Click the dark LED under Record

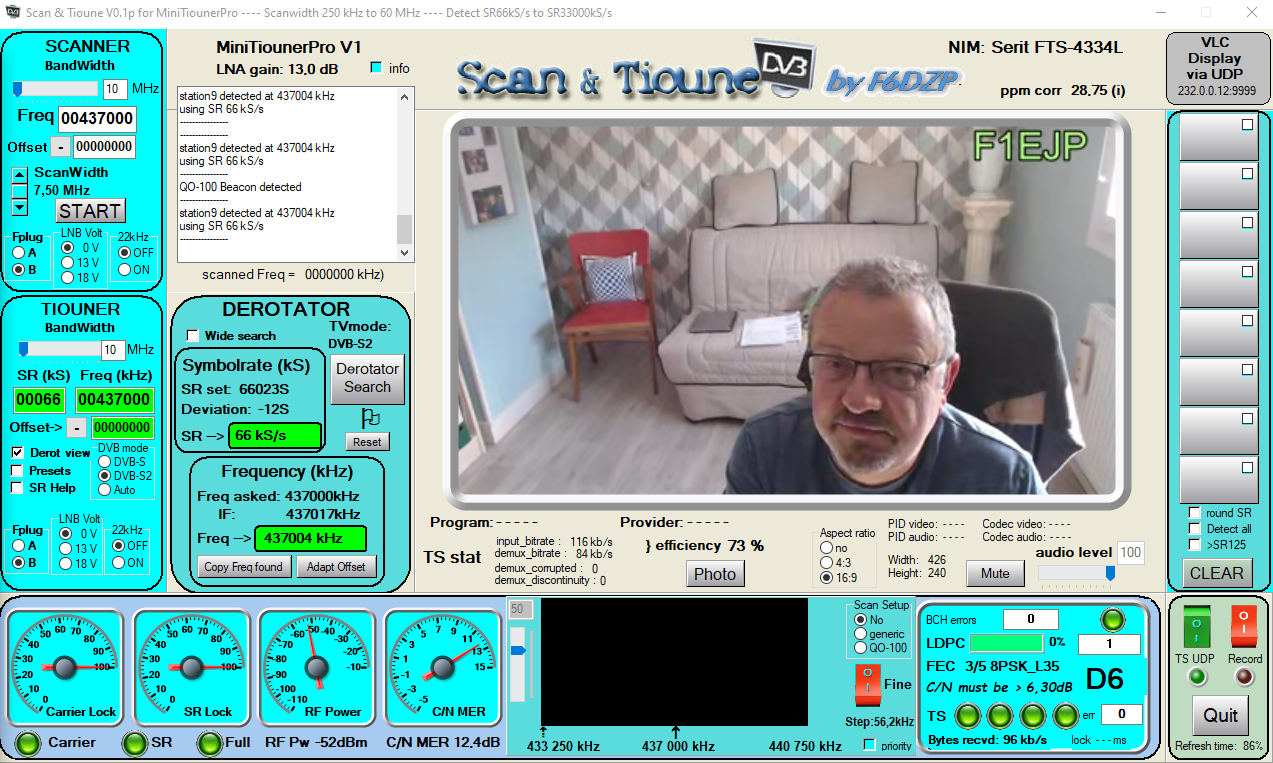click(1244, 677)
